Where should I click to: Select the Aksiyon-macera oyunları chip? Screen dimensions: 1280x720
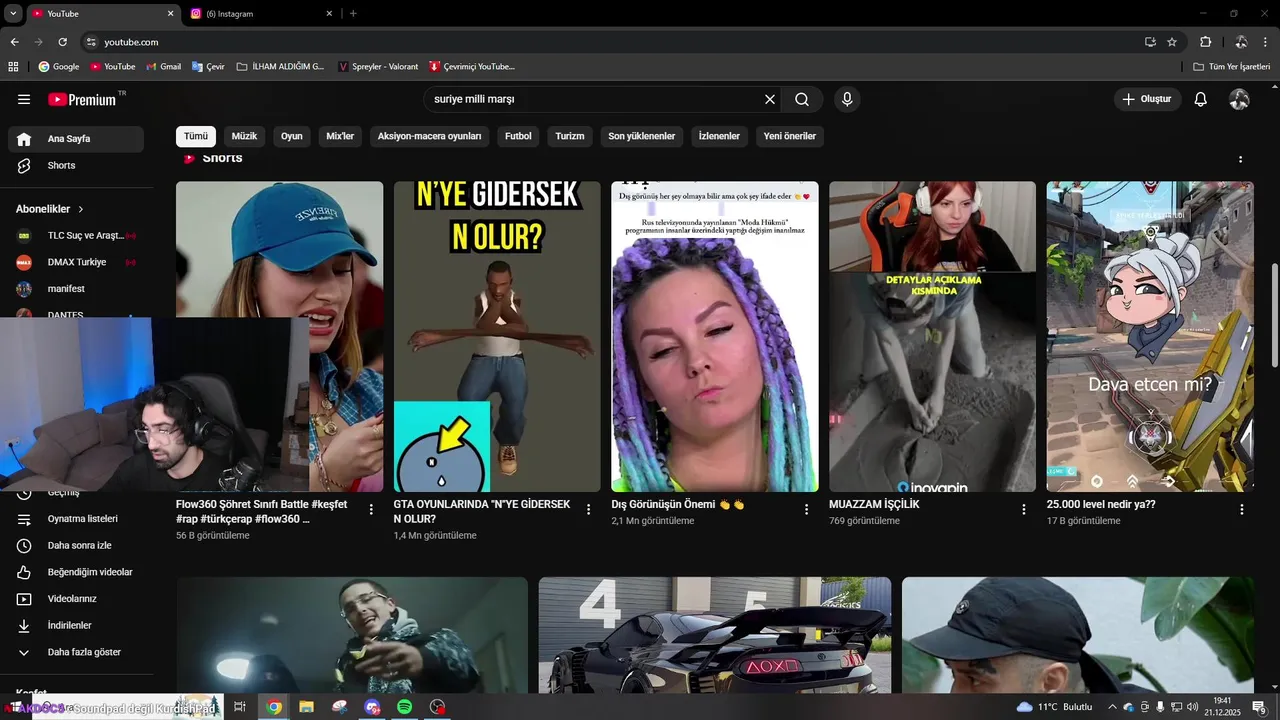(430, 136)
